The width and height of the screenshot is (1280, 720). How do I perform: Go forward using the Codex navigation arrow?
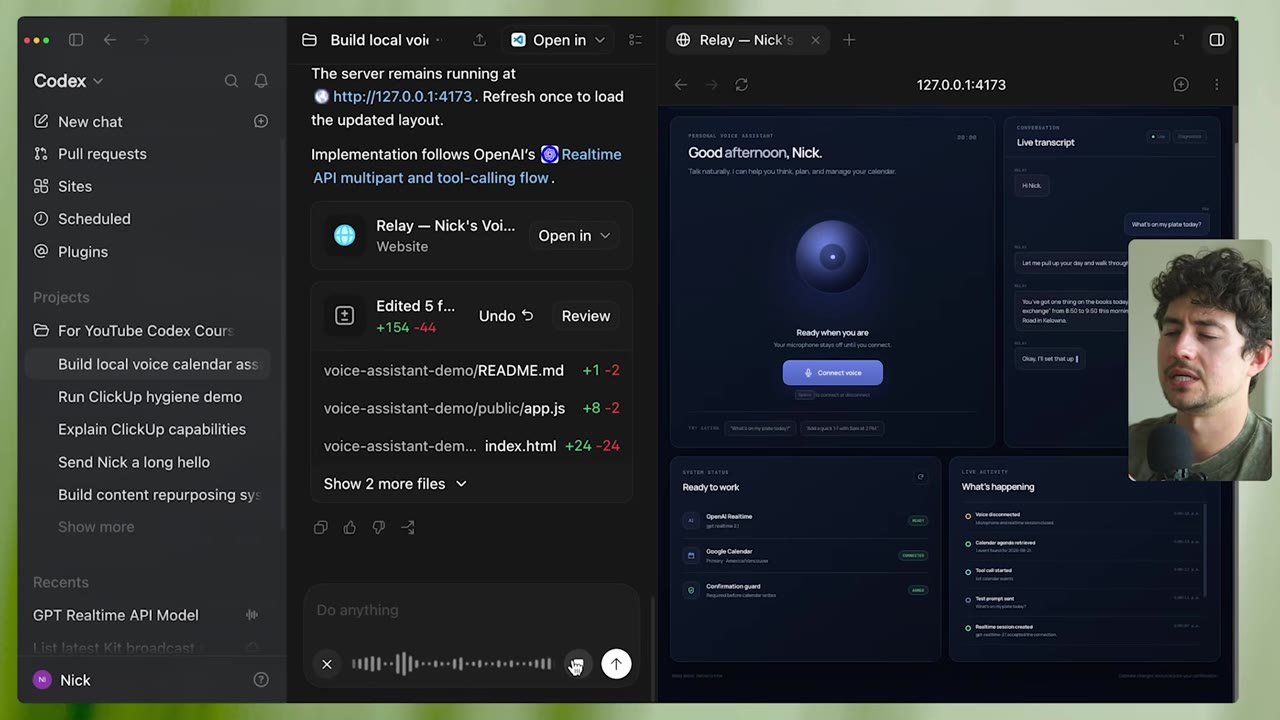[143, 40]
